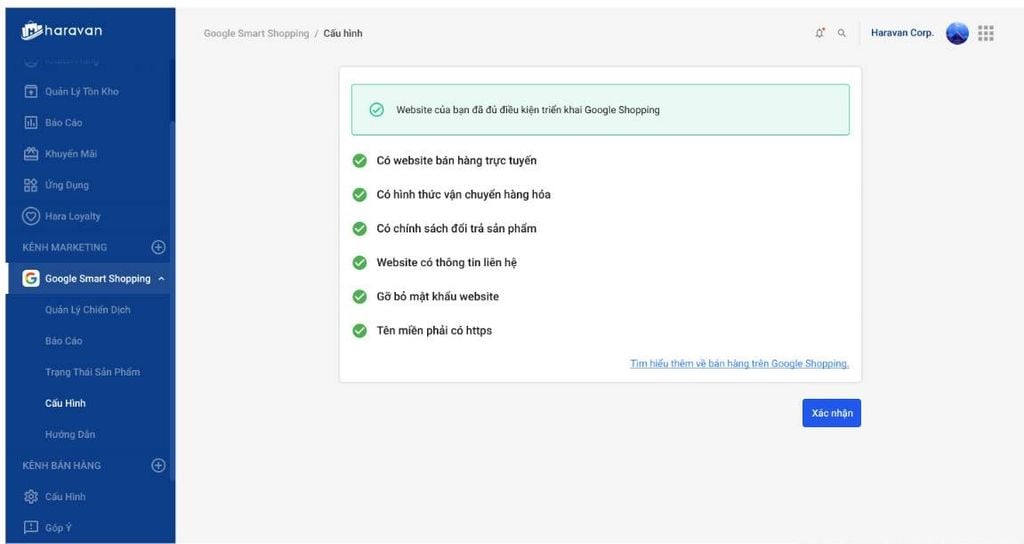Click the Cấu hình breadcrumb text
Viewport: 1024px width, 544px height.
[343, 33]
